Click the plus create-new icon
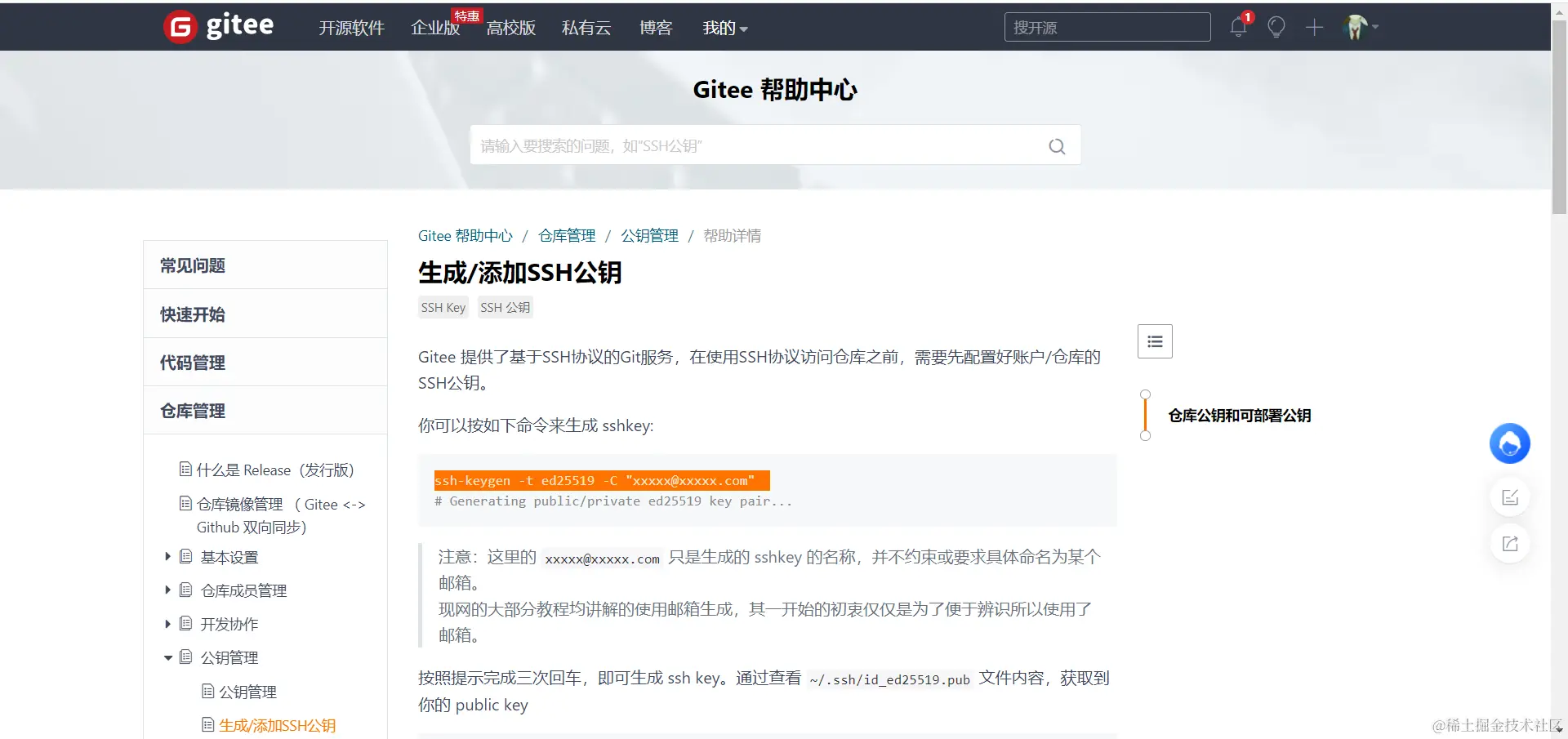The width and height of the screenshot is (1568, 739). pos(1314,27)
